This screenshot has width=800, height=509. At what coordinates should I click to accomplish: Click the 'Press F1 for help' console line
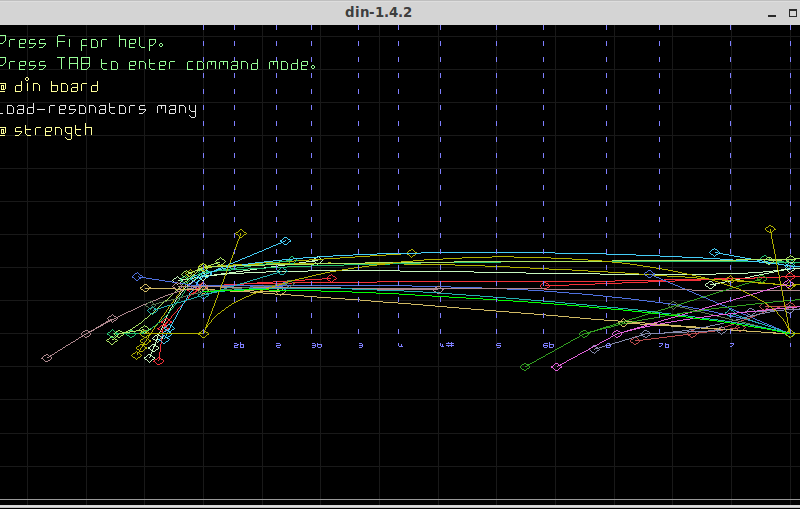(82, 43)
